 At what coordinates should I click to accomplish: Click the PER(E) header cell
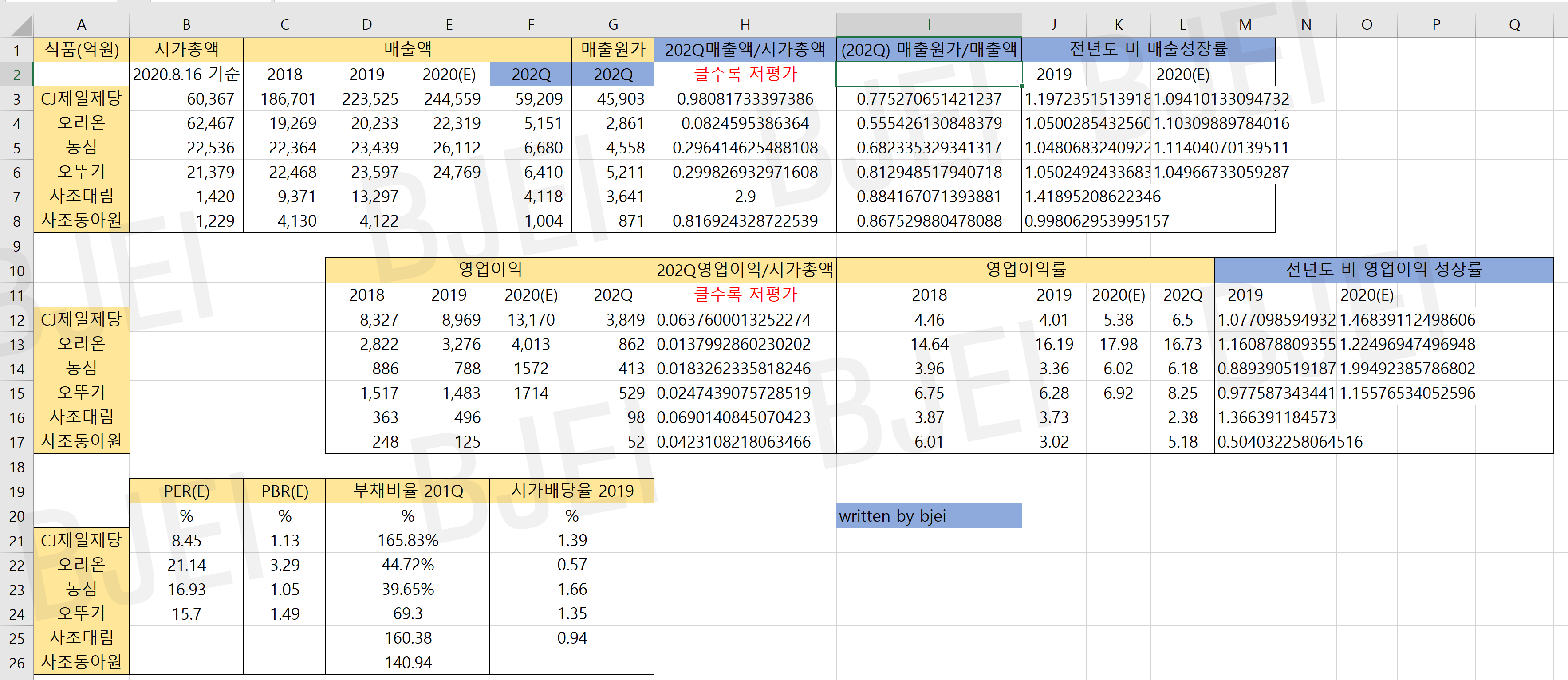point(186,491)
